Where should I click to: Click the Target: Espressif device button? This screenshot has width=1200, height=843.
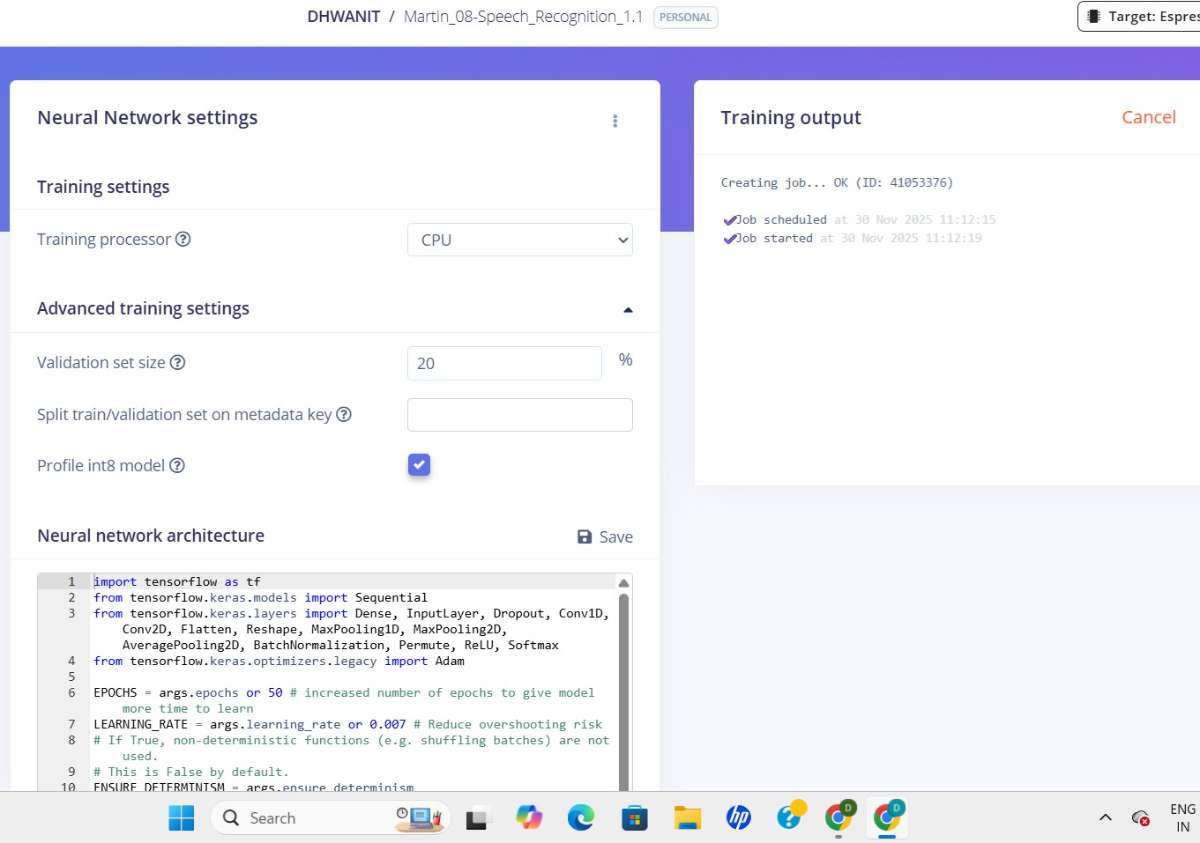[1140, 17]
